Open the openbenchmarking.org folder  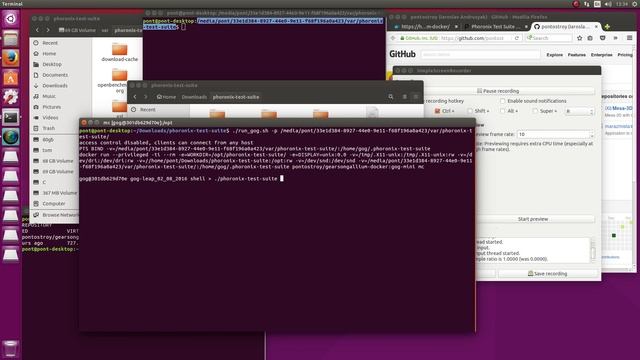[112, 80]
